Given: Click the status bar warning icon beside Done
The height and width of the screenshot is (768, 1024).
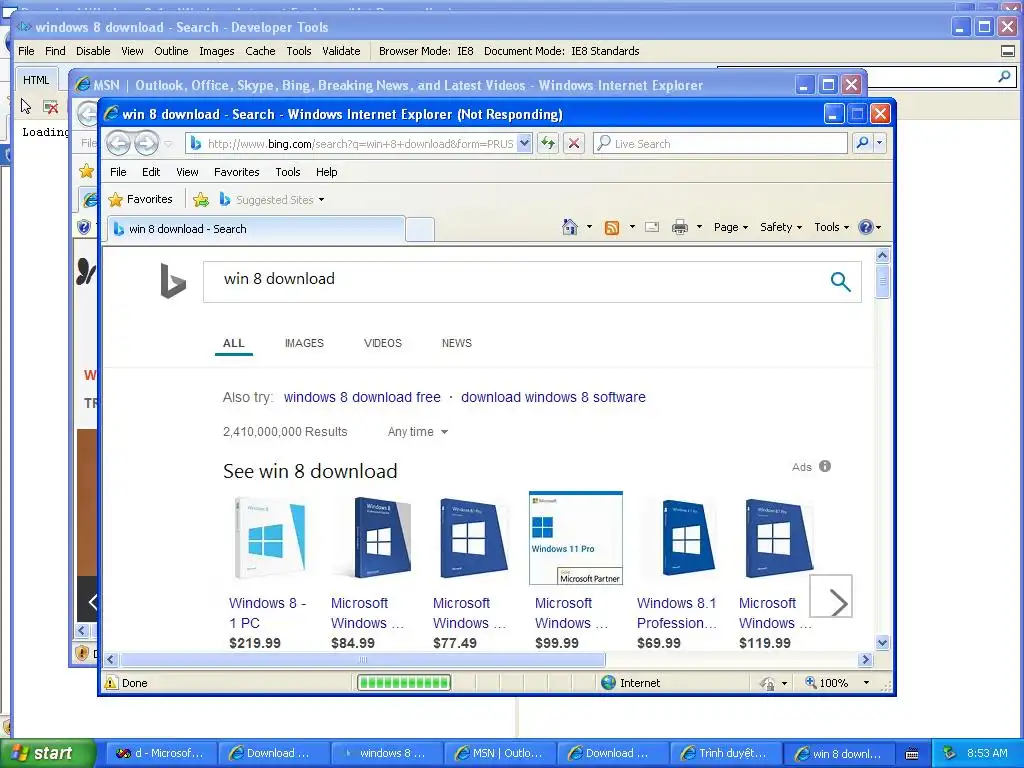Looking at the screenshot, I should (111, 682).
